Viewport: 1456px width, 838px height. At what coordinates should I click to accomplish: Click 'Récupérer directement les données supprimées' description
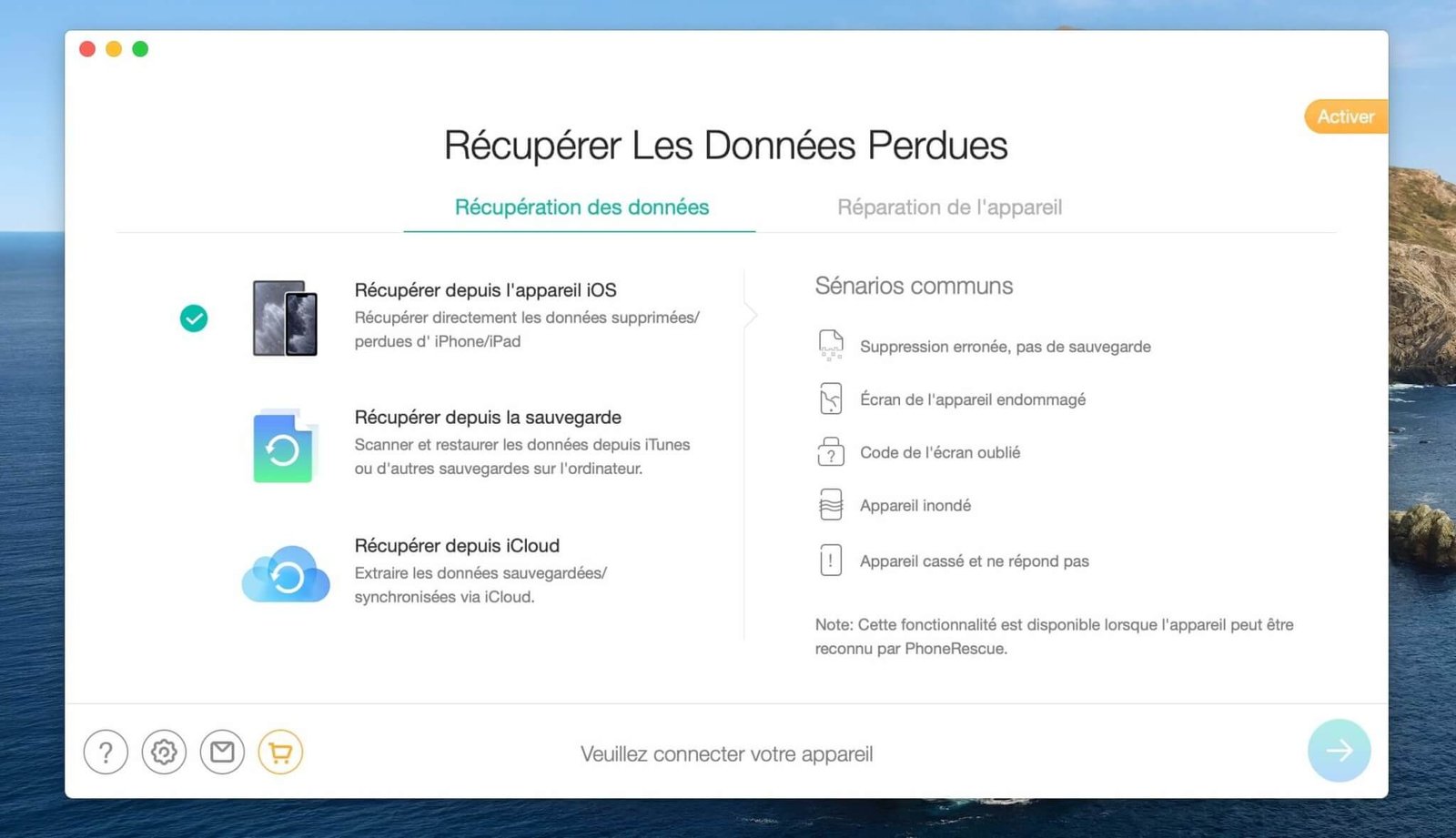coord(527,329)
